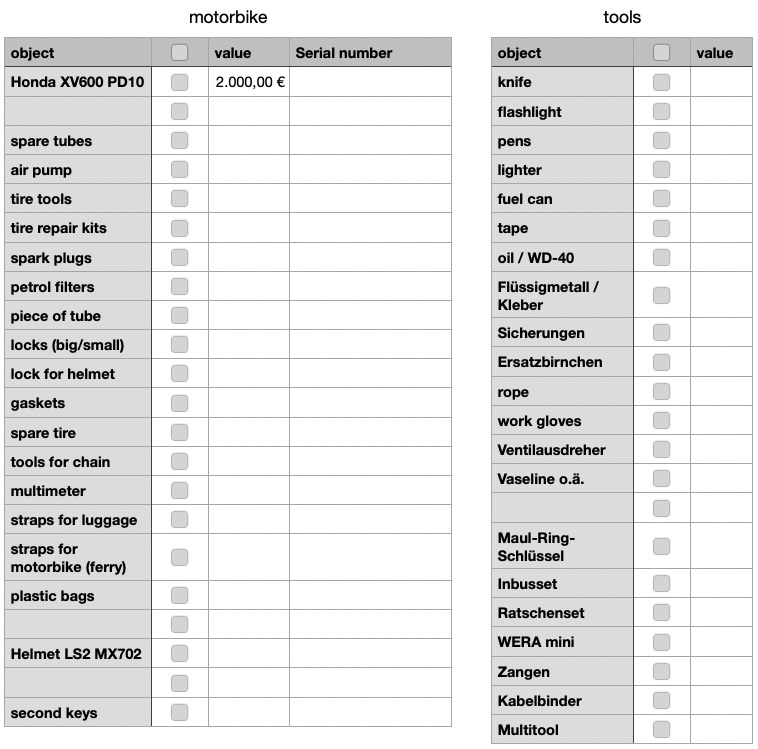Viewport: 758px width, 749px height.
Task: Check the oil / WD-40 checkbox
Action: click(x=661, y=257)
